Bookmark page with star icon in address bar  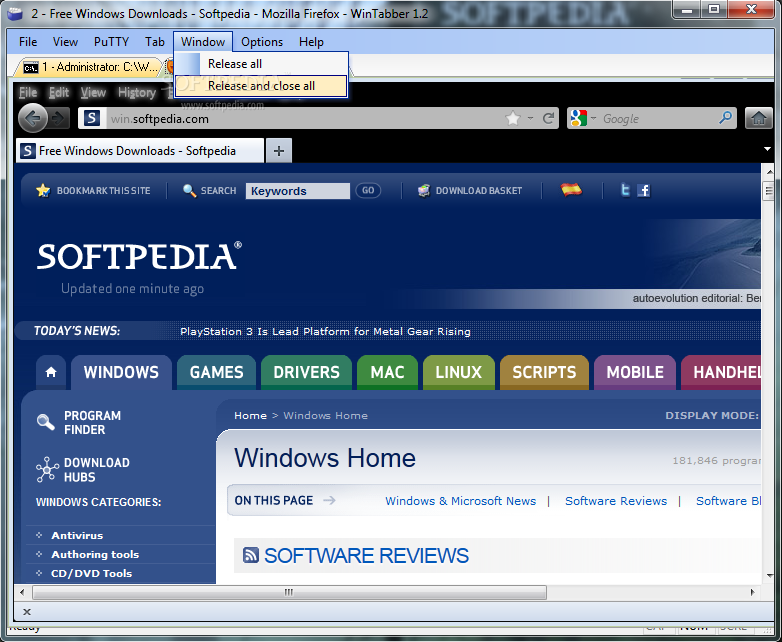click(x=513, y=119)
